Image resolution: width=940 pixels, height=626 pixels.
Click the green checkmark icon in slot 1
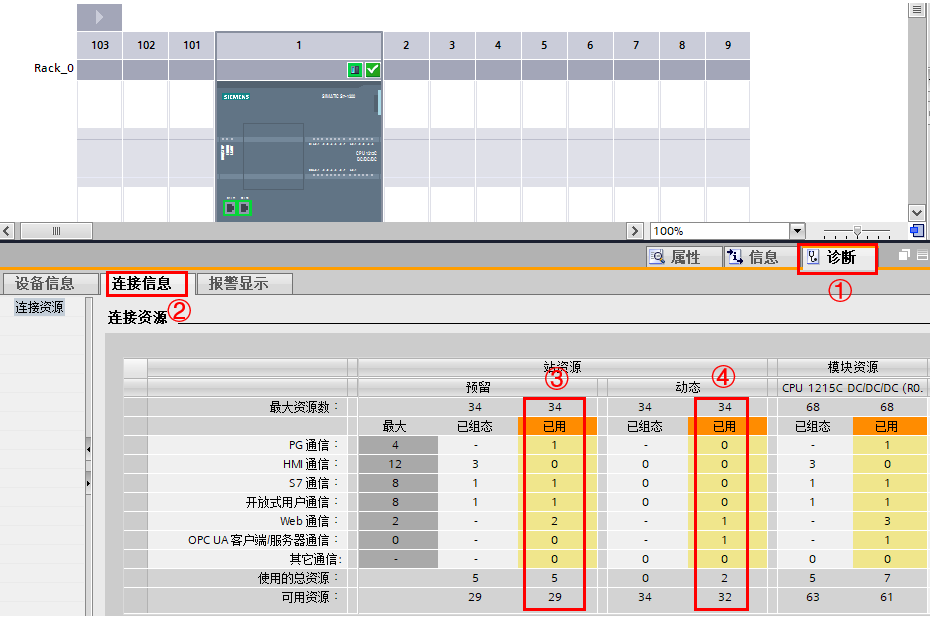(373, 70)
